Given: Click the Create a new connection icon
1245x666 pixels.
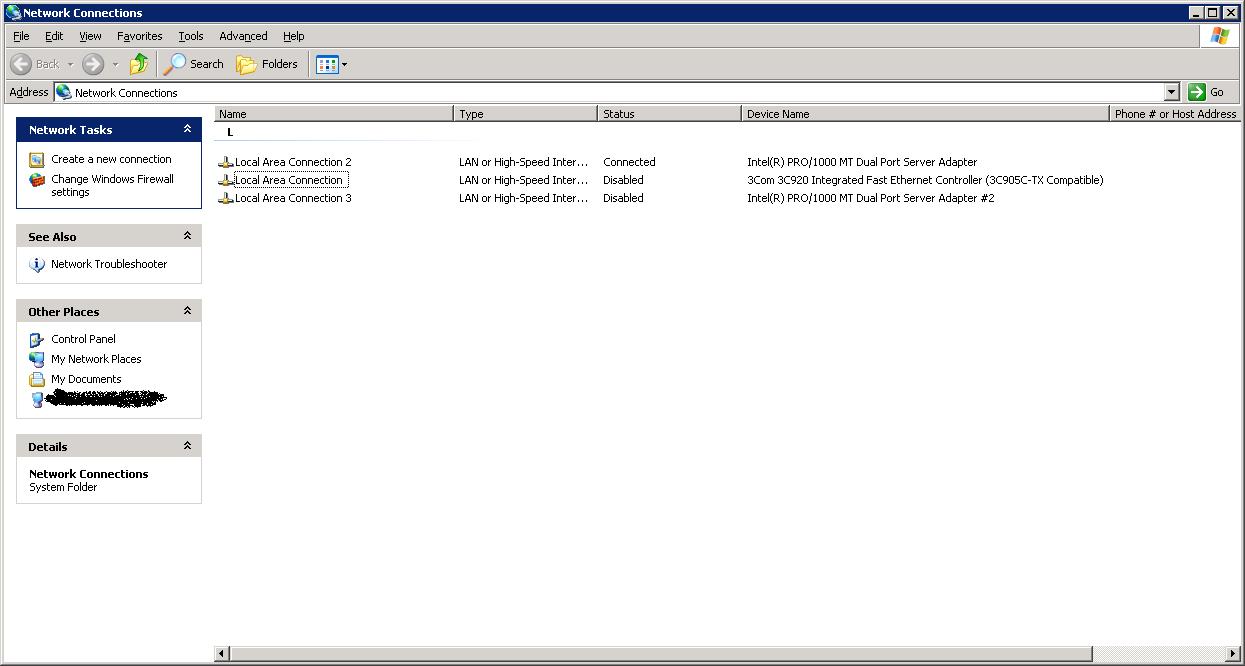Looking at the screenshot, I should 37,159.
